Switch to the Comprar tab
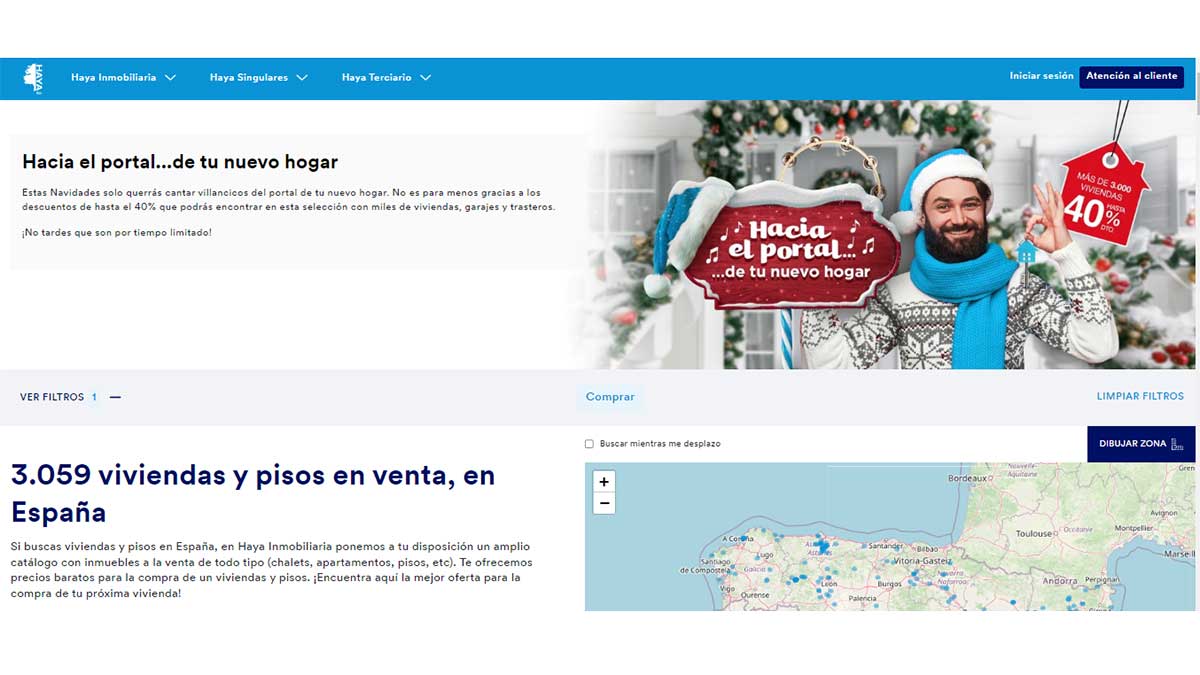The image size is (1200, 675). (610, 396)
